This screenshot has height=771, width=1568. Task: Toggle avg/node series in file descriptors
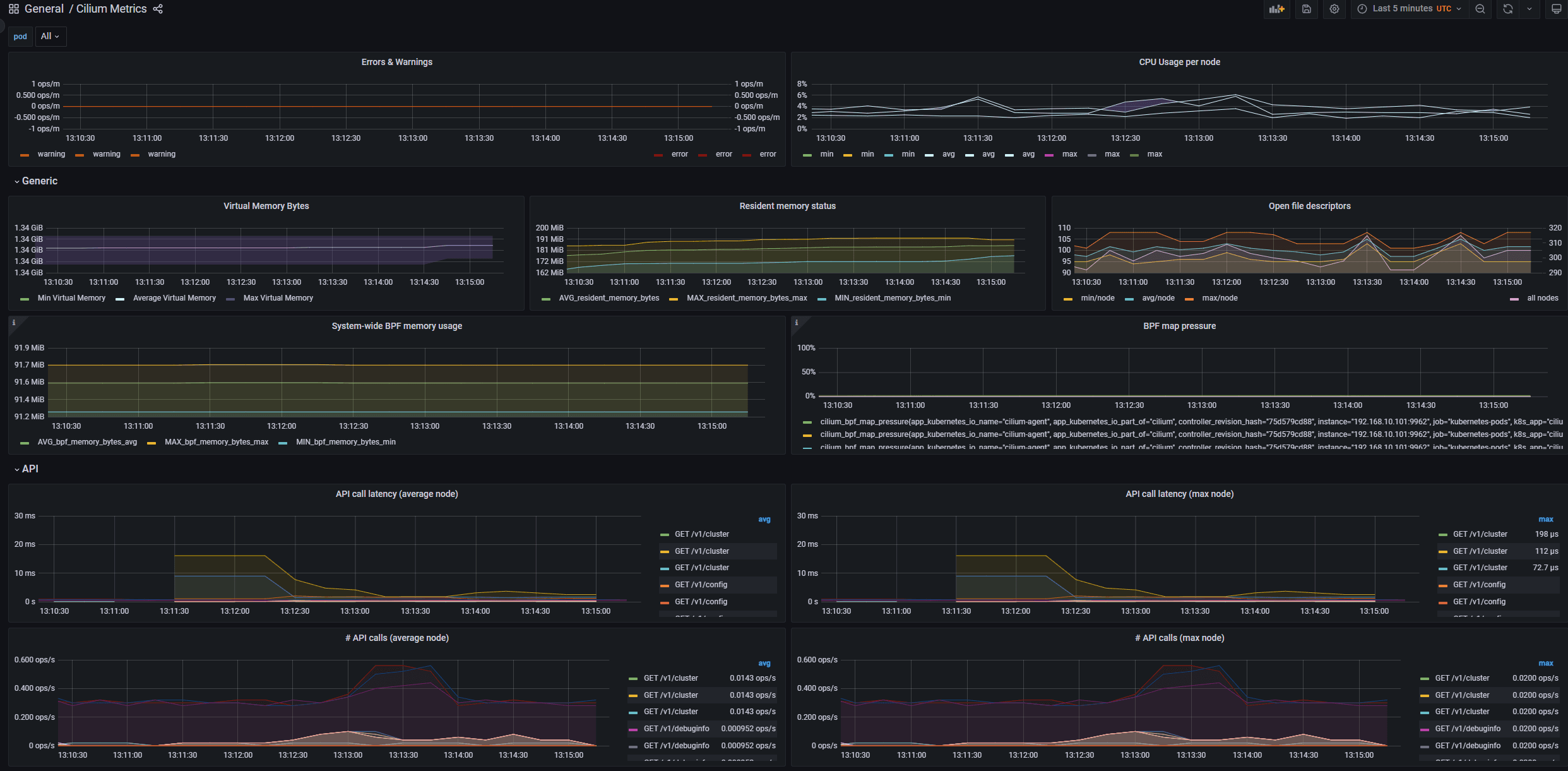[1158, 298]
